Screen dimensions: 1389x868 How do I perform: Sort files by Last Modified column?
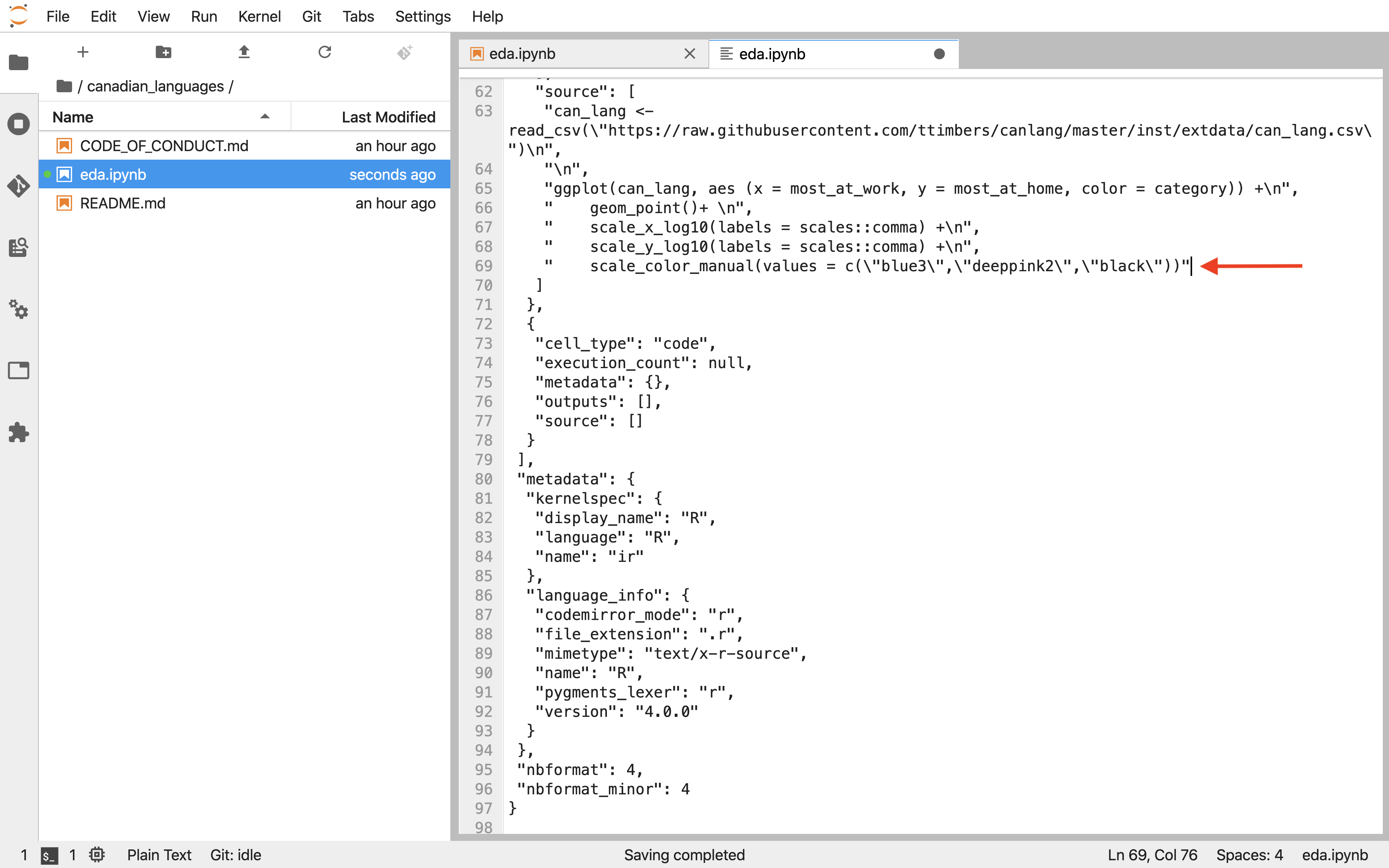pyautogui.click(x=371, y=117)
